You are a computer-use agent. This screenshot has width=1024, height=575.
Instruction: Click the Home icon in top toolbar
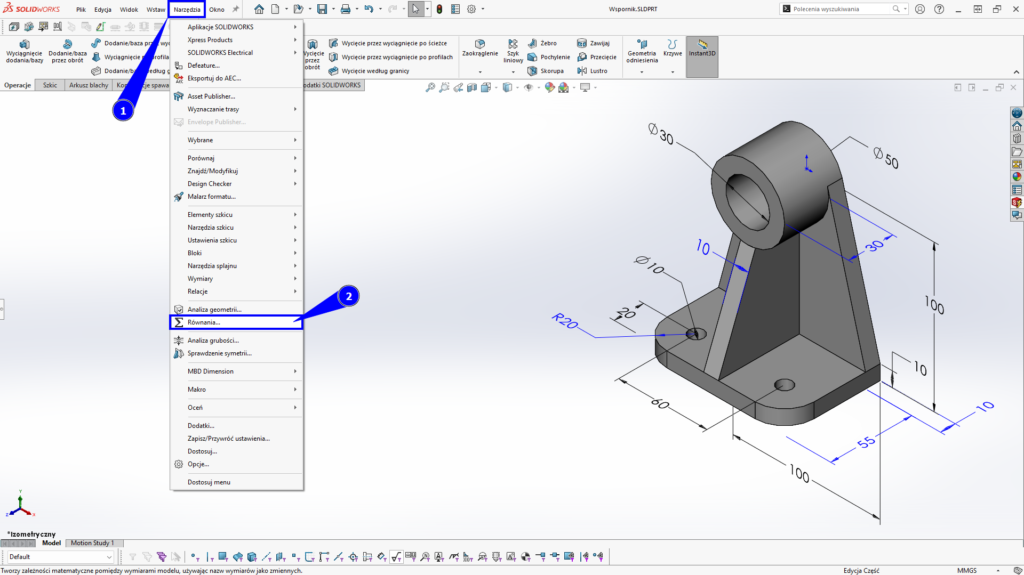(x=259, y=9)
